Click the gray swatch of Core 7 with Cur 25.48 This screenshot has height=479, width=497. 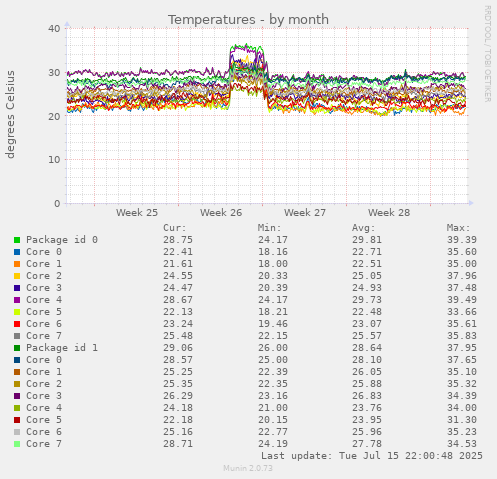[x=17, y=336]
